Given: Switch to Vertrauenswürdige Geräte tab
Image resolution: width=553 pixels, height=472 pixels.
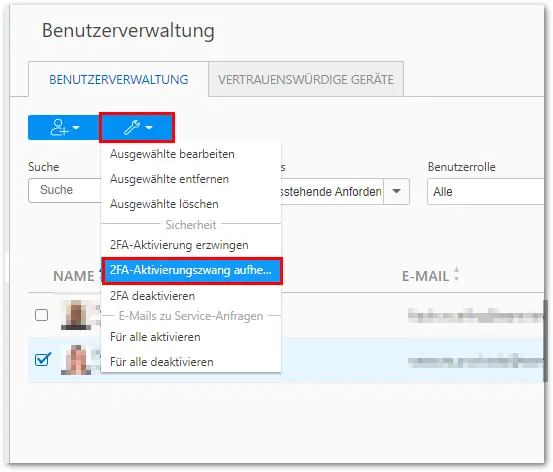Looking at the screenshot, I should tap(306, 79).
